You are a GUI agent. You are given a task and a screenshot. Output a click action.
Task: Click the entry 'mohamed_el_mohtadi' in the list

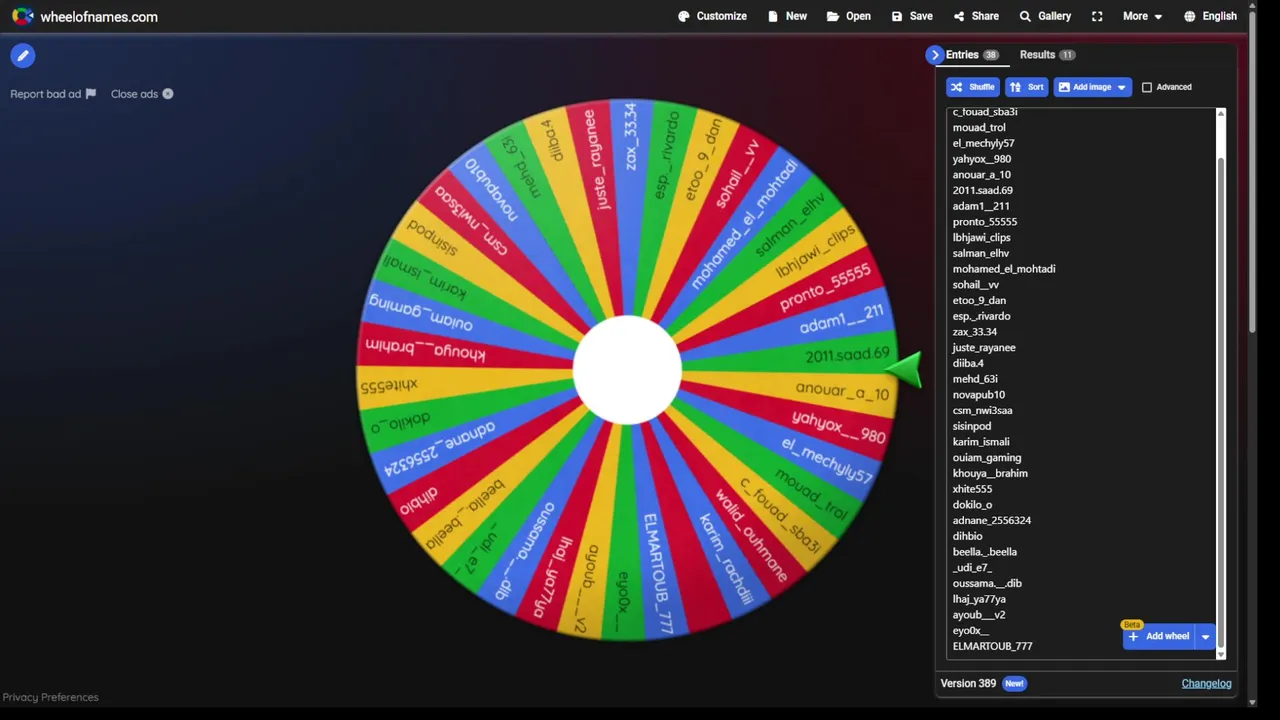click(1003, 269)
